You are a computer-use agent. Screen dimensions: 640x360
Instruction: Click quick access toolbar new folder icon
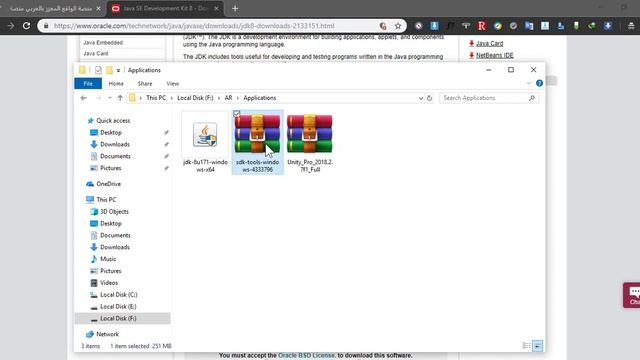point(109,70)
